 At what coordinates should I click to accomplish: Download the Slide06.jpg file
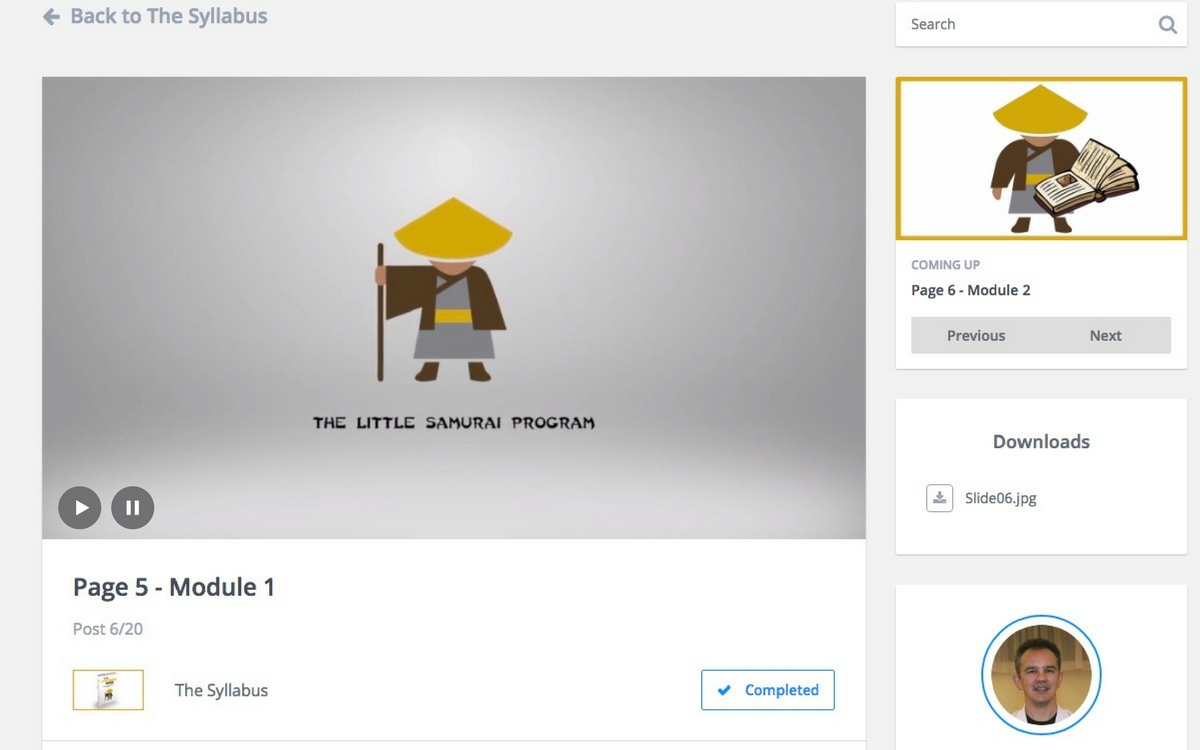click(x=1000, y=498)
